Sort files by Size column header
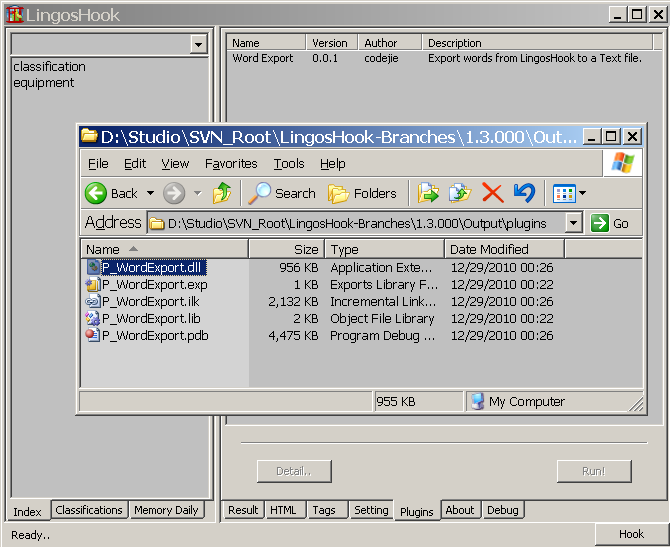Screen dimensions: 670x547 coord(287,249)
